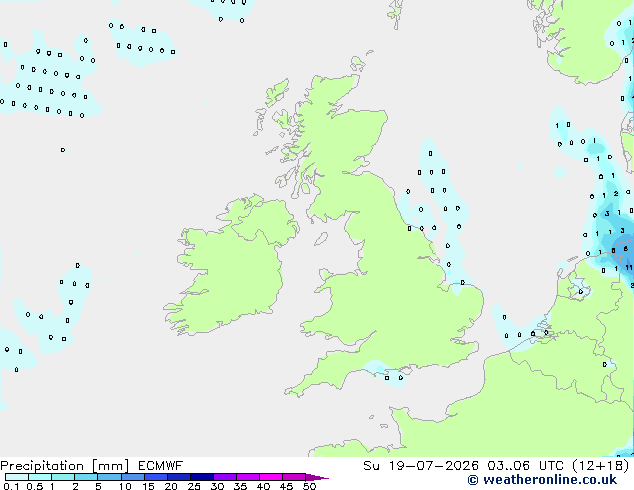Click the "6" precipitation value near Germany
This screenshot has height=490, width=634.
(626, 249)
